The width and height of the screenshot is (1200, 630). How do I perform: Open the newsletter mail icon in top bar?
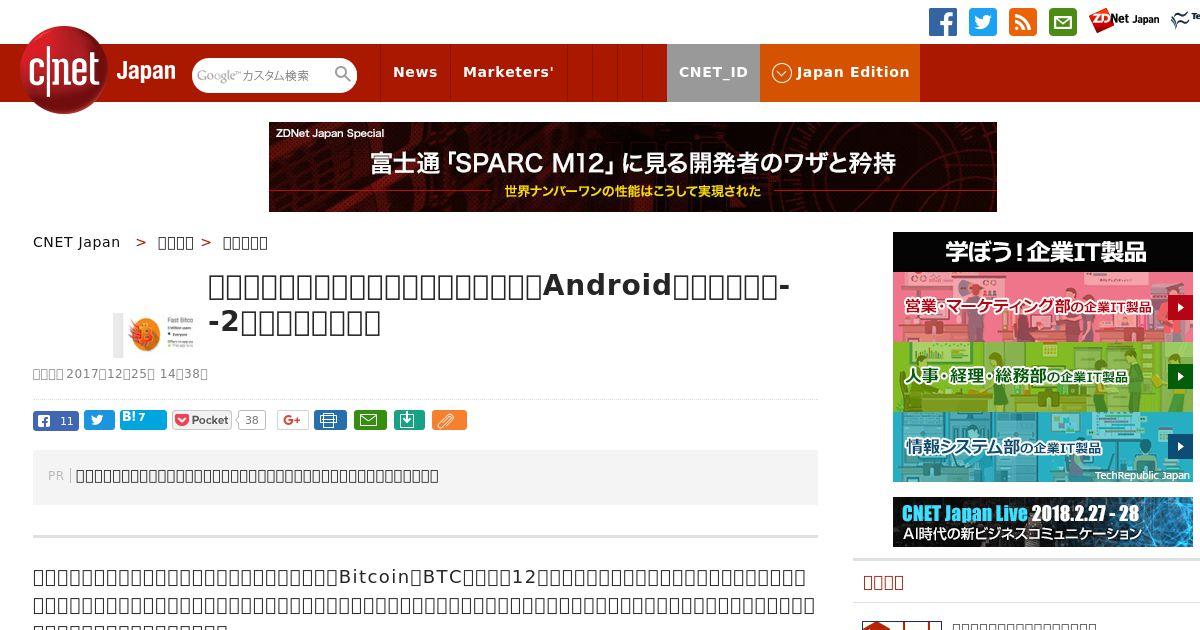pos(1063,22)
